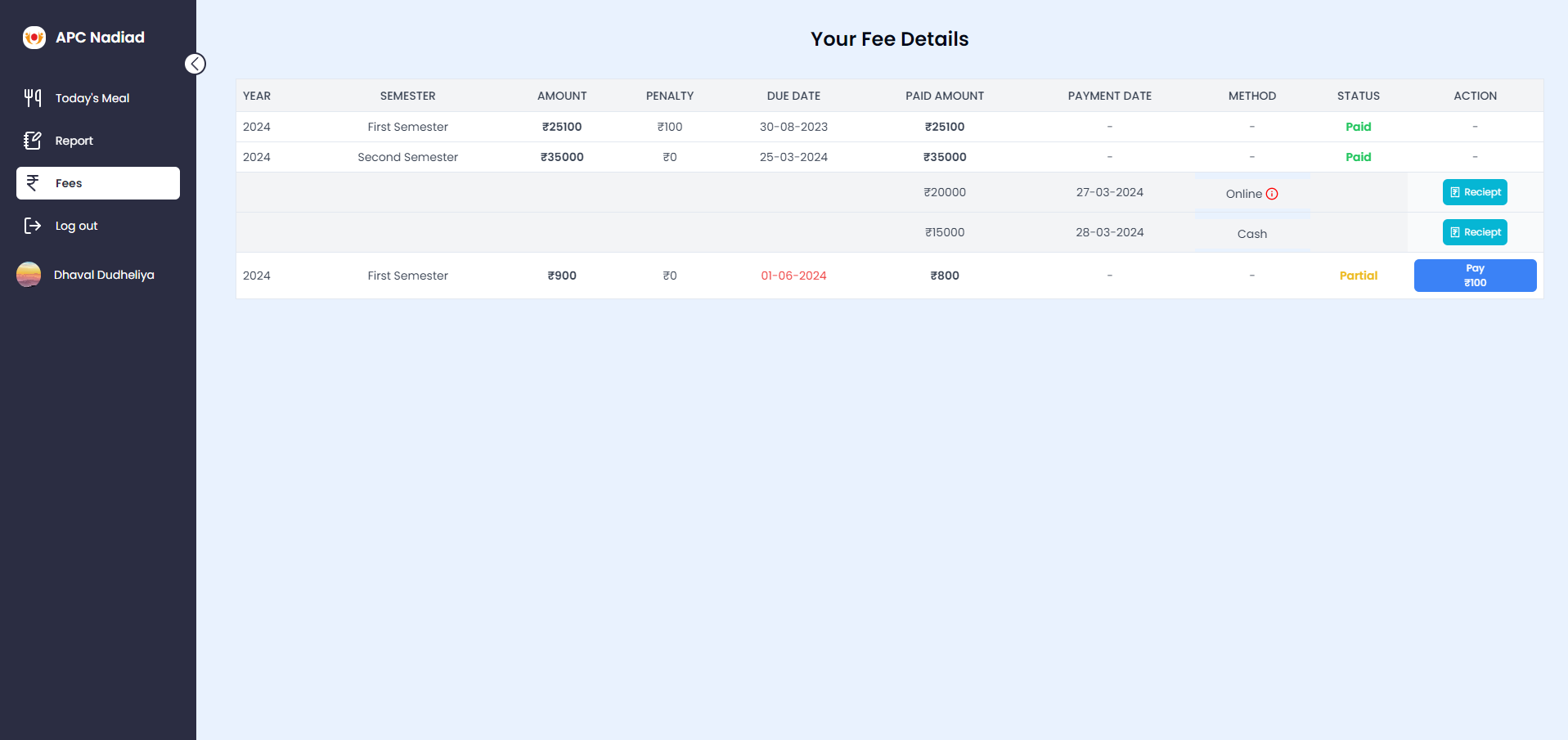Click the Log out arrow icon
Viewport: 1568px width, 740px height.
click(x=33, y=226)
